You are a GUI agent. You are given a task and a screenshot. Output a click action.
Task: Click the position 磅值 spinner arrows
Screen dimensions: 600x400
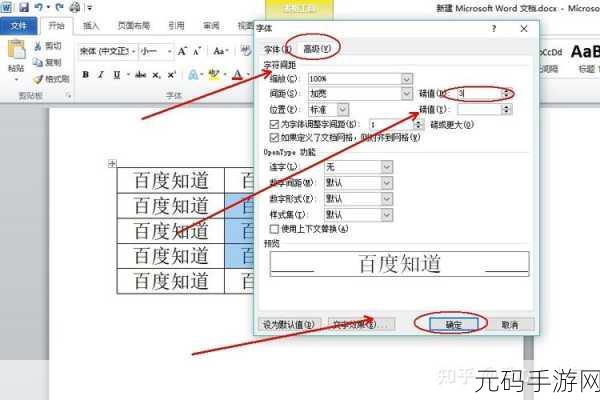[x=507, y=109]
